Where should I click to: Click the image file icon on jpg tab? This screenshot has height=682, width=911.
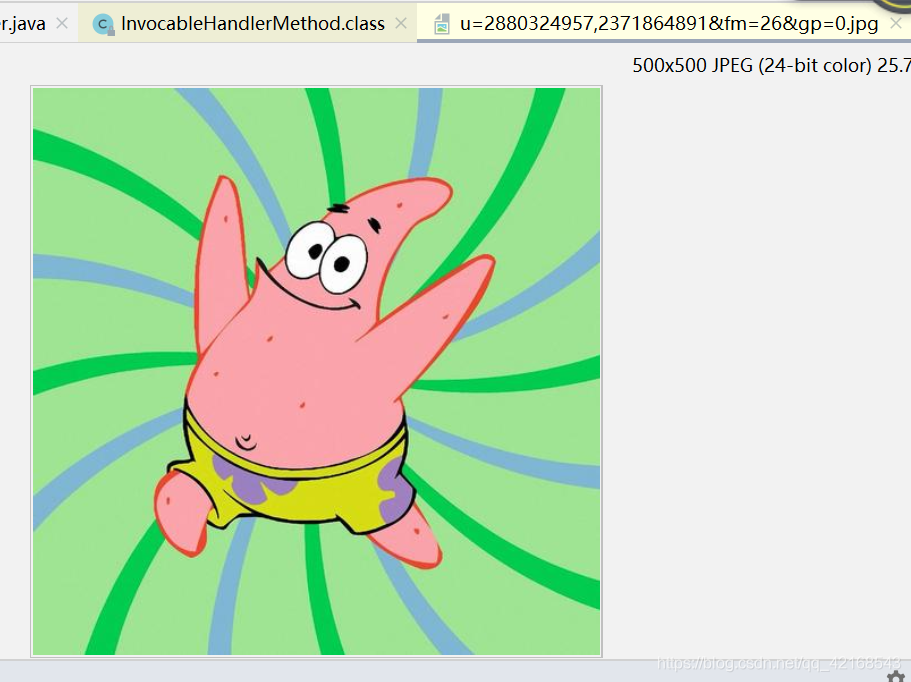point(442,24)
